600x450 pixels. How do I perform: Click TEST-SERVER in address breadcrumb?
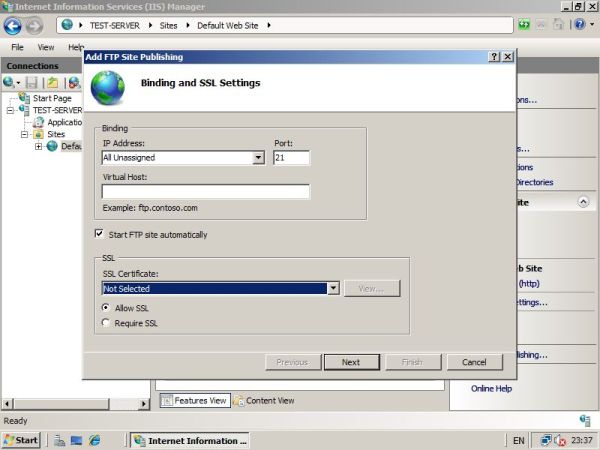coord(115,25)
